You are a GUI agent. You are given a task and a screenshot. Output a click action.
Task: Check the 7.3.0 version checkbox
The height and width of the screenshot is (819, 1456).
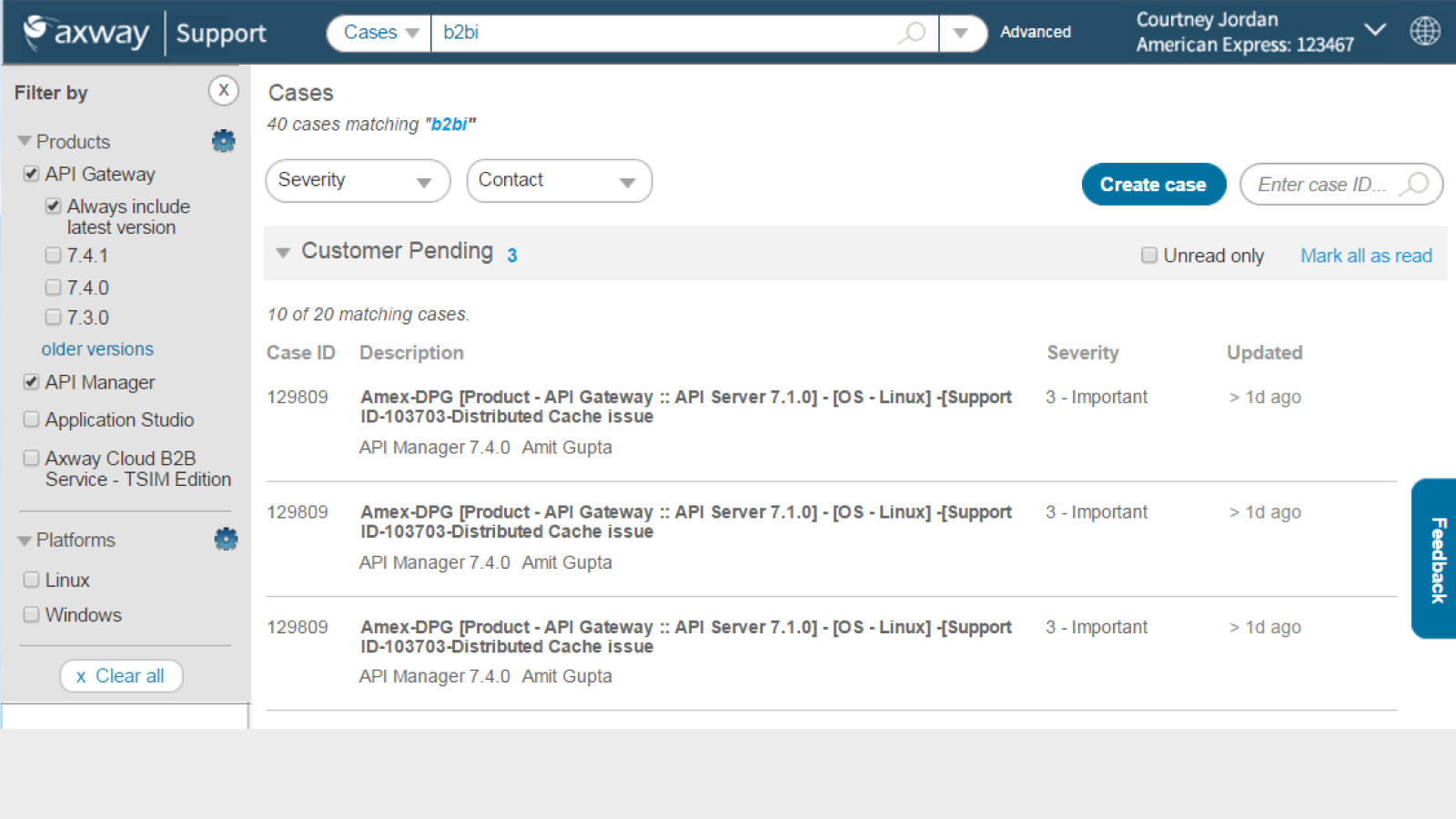[54, 318]
